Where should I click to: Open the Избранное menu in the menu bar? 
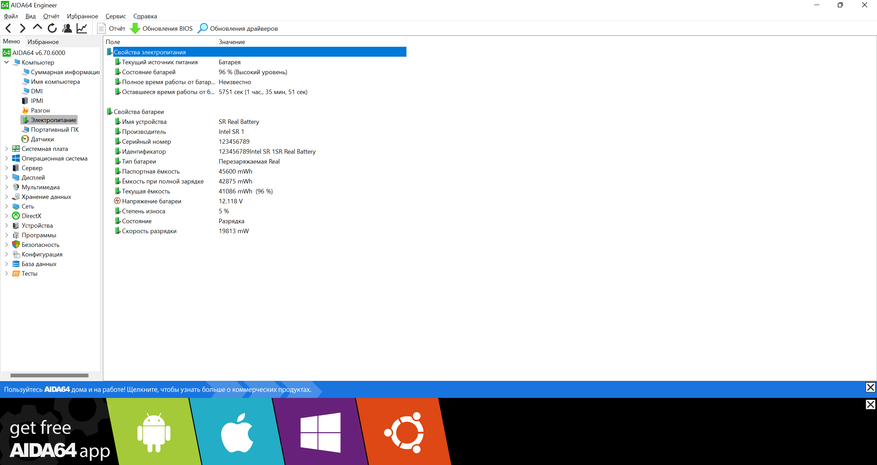(82, 16)
